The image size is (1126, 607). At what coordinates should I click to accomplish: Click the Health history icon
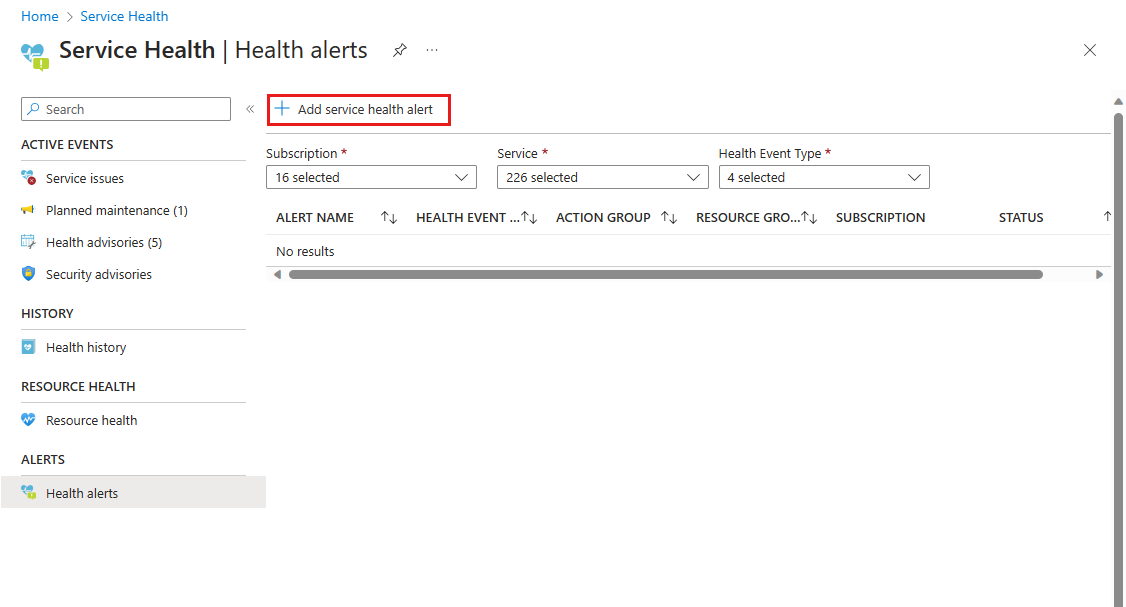click(x=28, y=347)
